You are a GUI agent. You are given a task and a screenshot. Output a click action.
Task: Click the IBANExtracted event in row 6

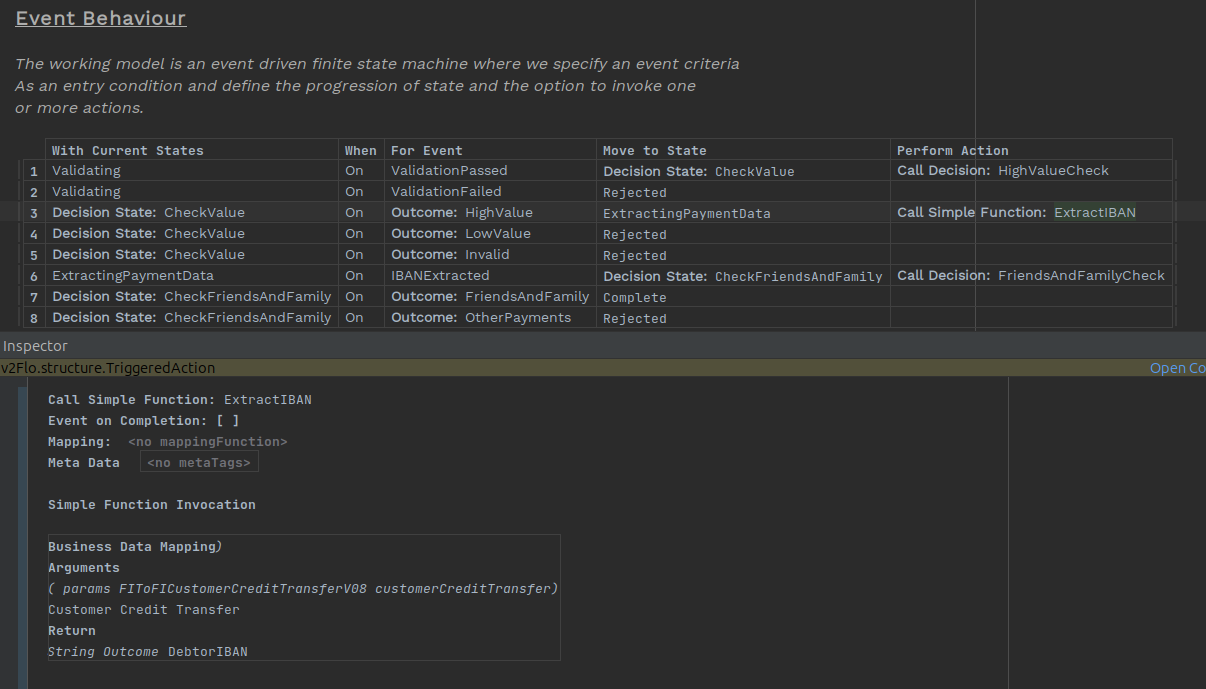440,276
